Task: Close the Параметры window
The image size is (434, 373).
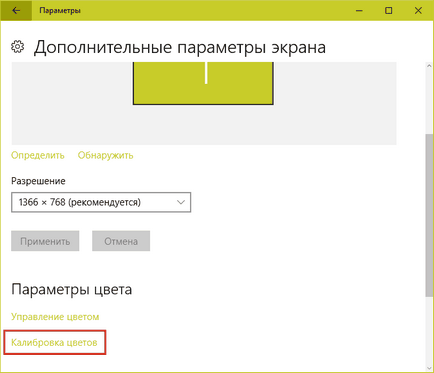Action: click(418, 11)
